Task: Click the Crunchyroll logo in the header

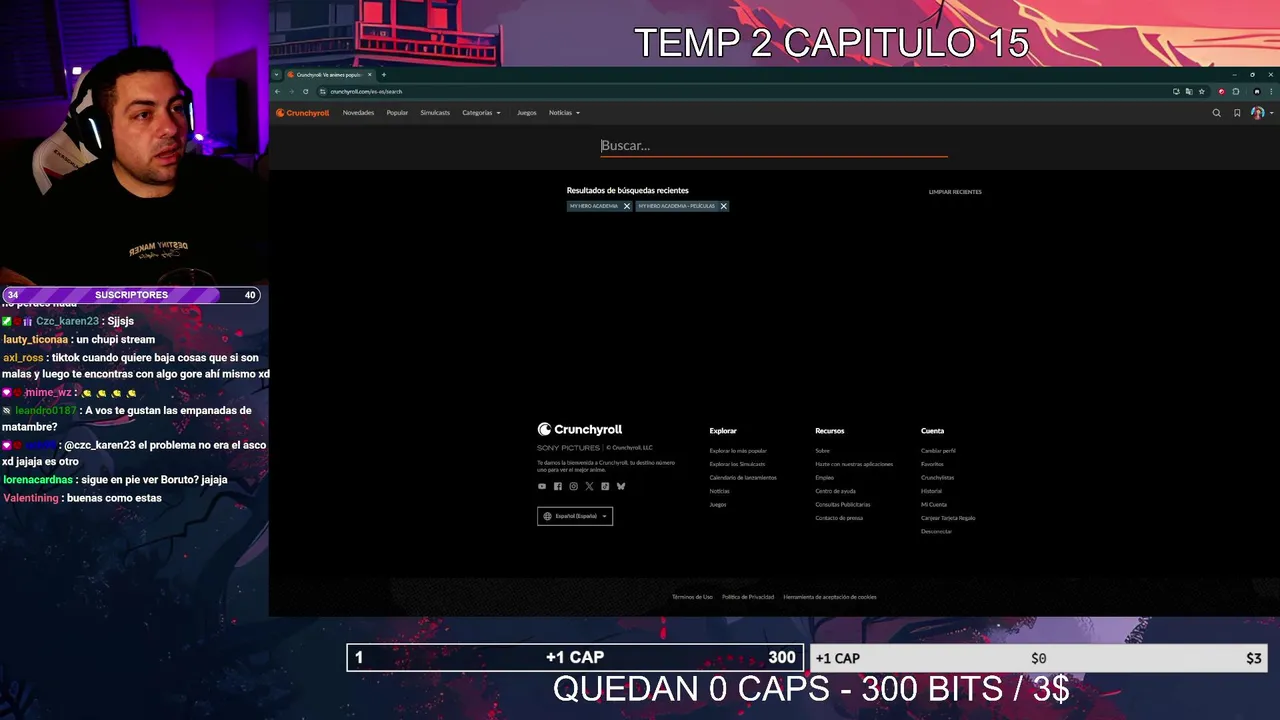Action: point(303,113)
